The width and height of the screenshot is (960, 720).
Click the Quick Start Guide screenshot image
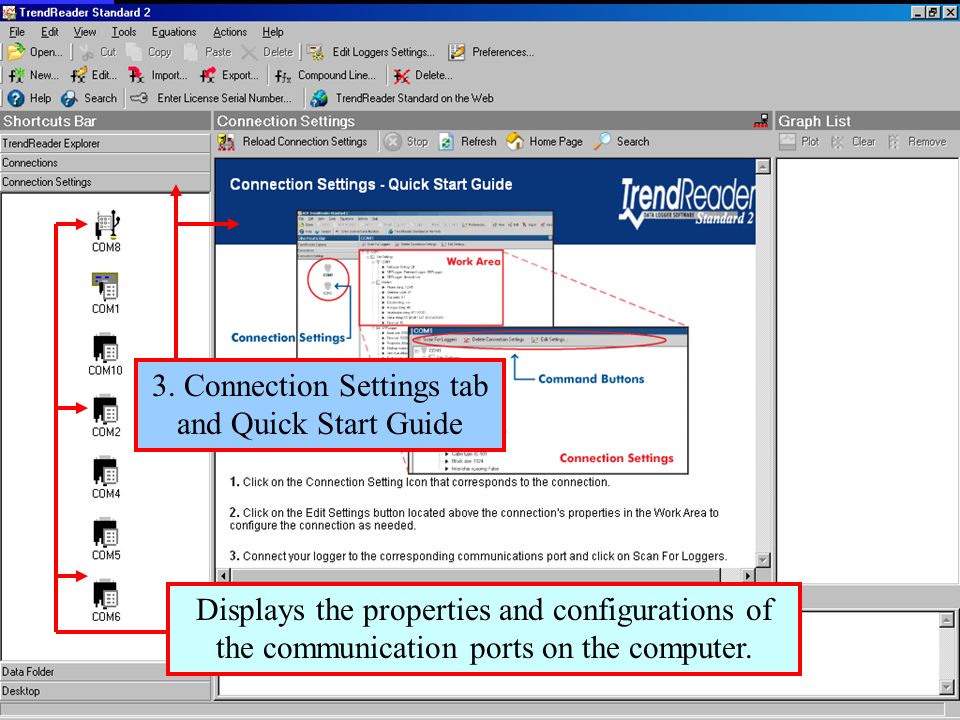pyautogui.click(x=493, y=342)
